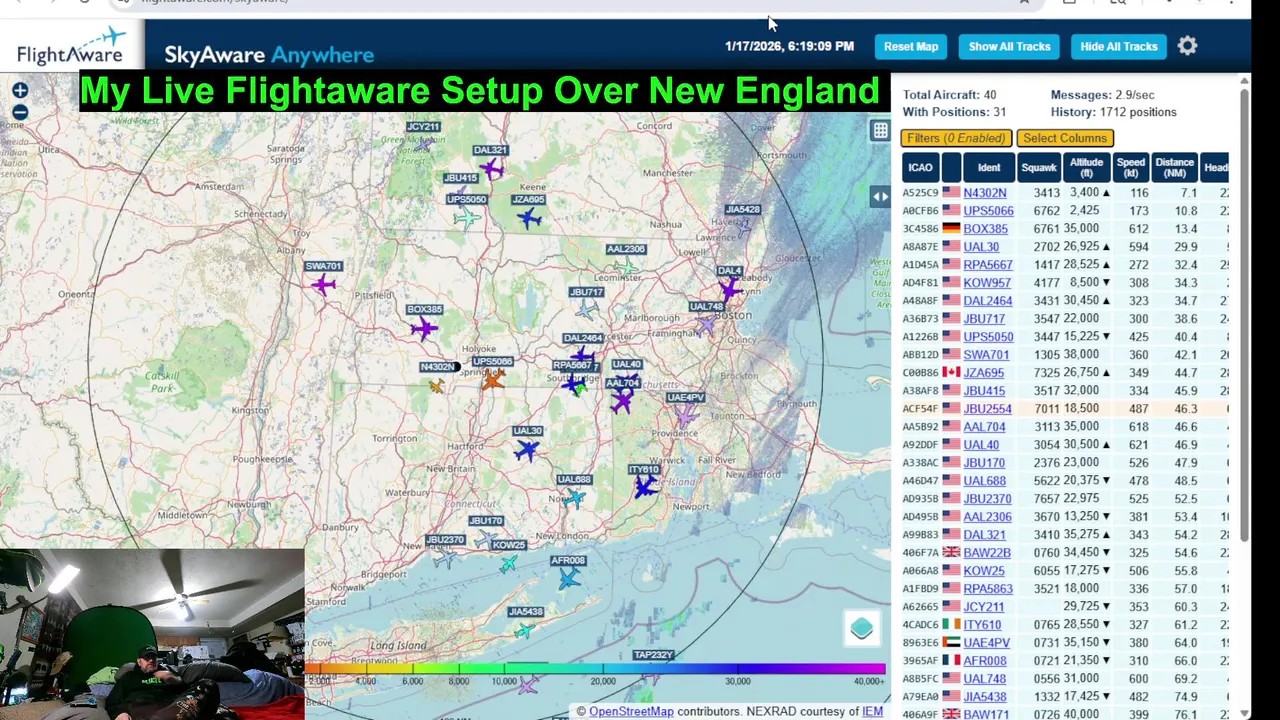Viewport: 1280px width, 720px height.
Task: Select aircraft DAL4 near Boston
Action: [x=729, y=289]
